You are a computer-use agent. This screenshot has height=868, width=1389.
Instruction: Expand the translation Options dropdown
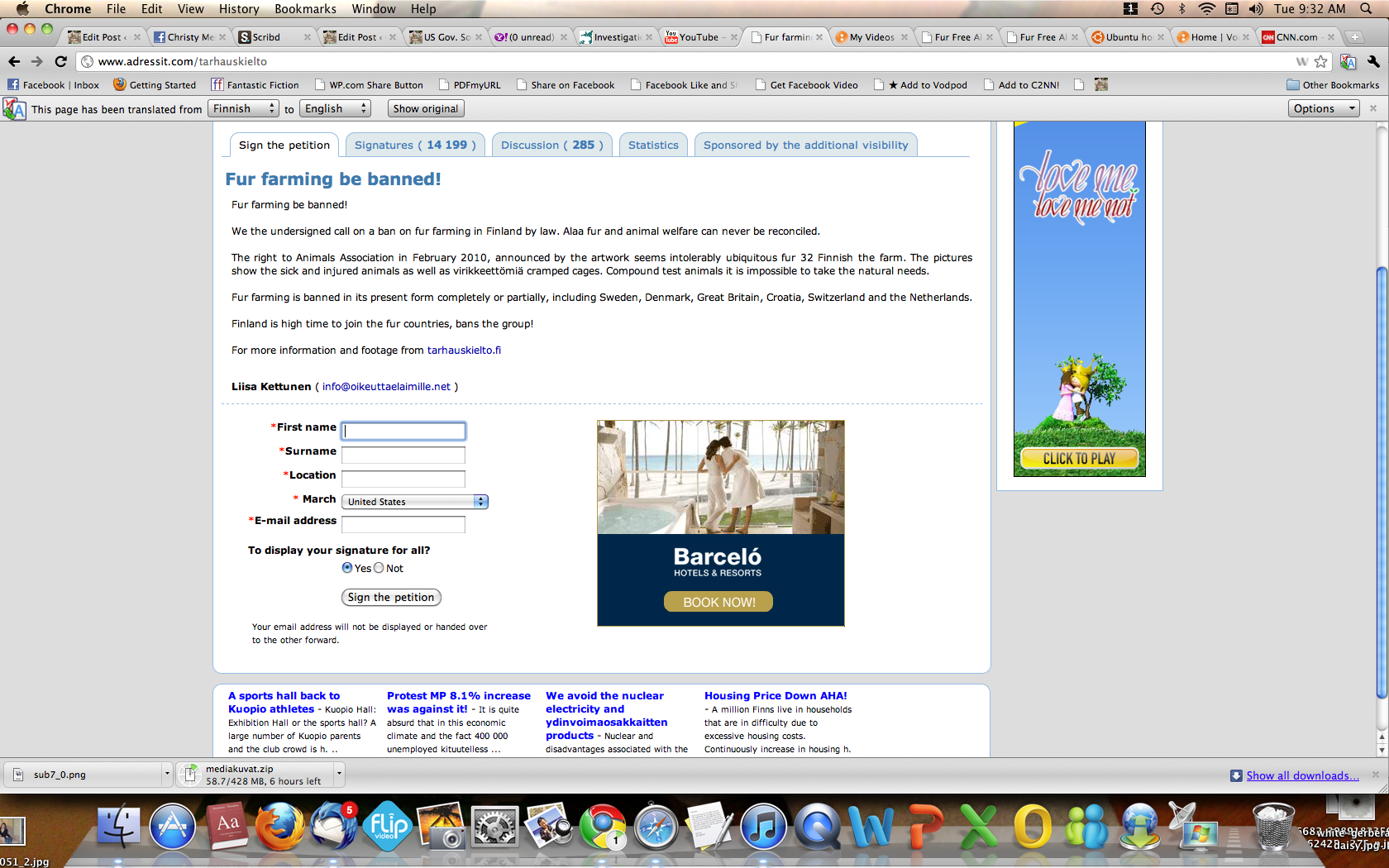tap(1323, 108)
